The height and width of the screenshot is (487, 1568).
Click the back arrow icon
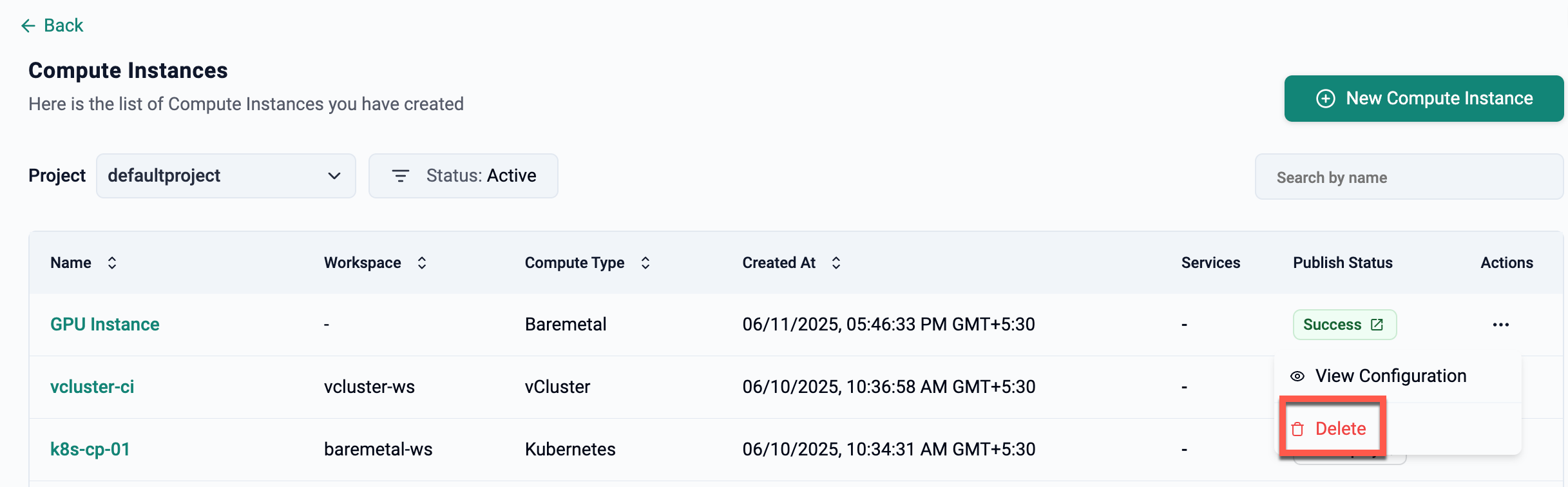point(28,26)
